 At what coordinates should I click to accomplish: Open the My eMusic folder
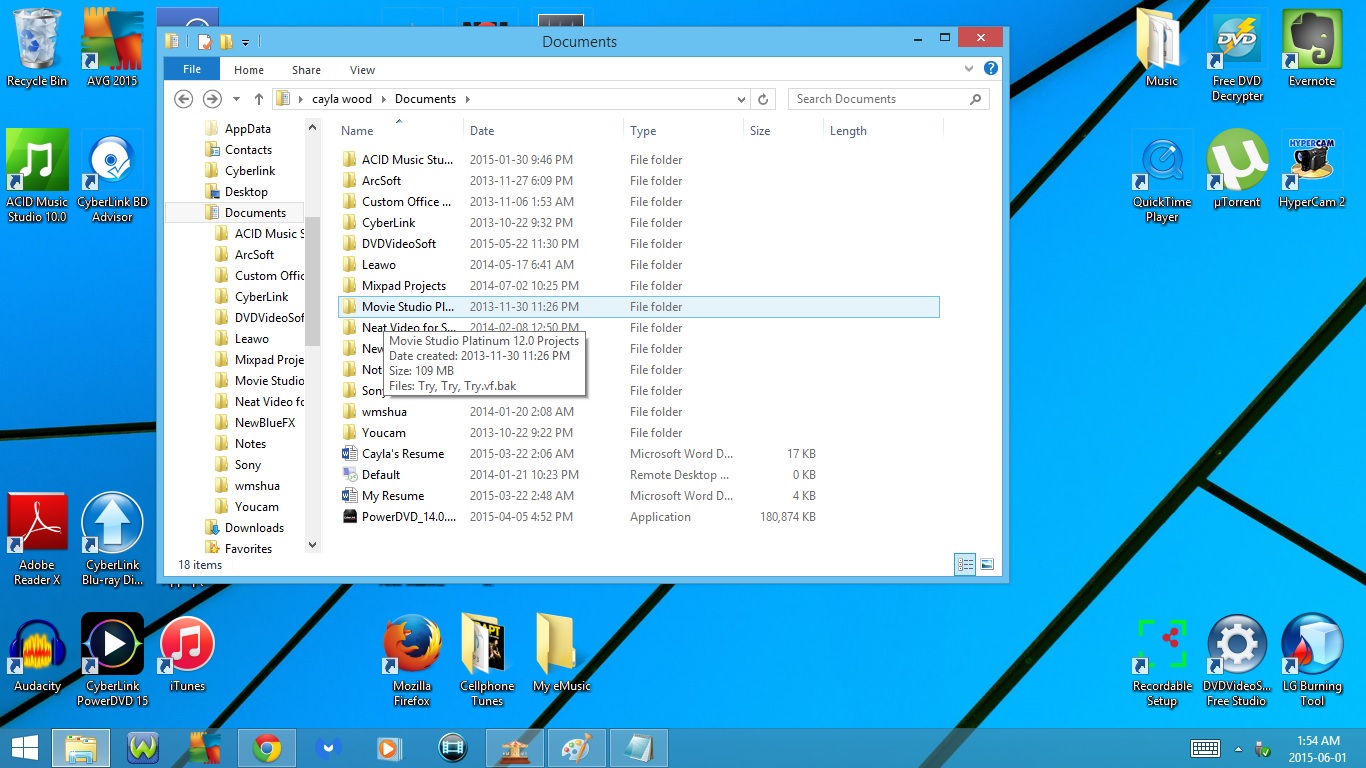[561, 652]
